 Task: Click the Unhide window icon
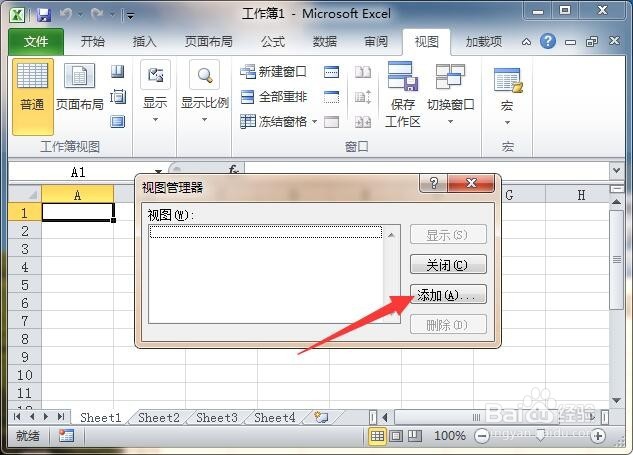tap(331, 122)
